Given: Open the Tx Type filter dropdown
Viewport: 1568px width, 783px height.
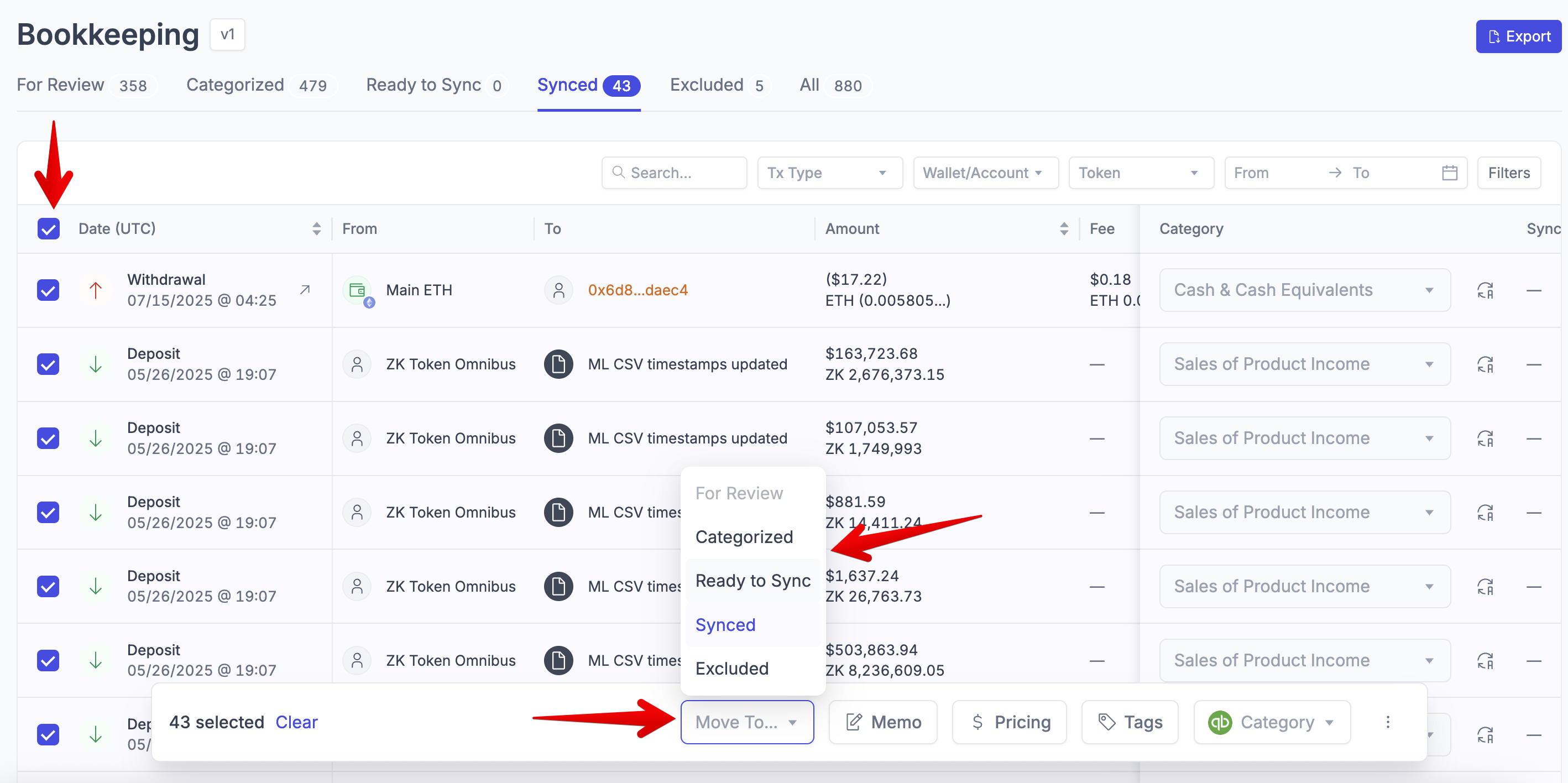Looking at the screenshot, I should pyautogui.click(x=829, y=173).
